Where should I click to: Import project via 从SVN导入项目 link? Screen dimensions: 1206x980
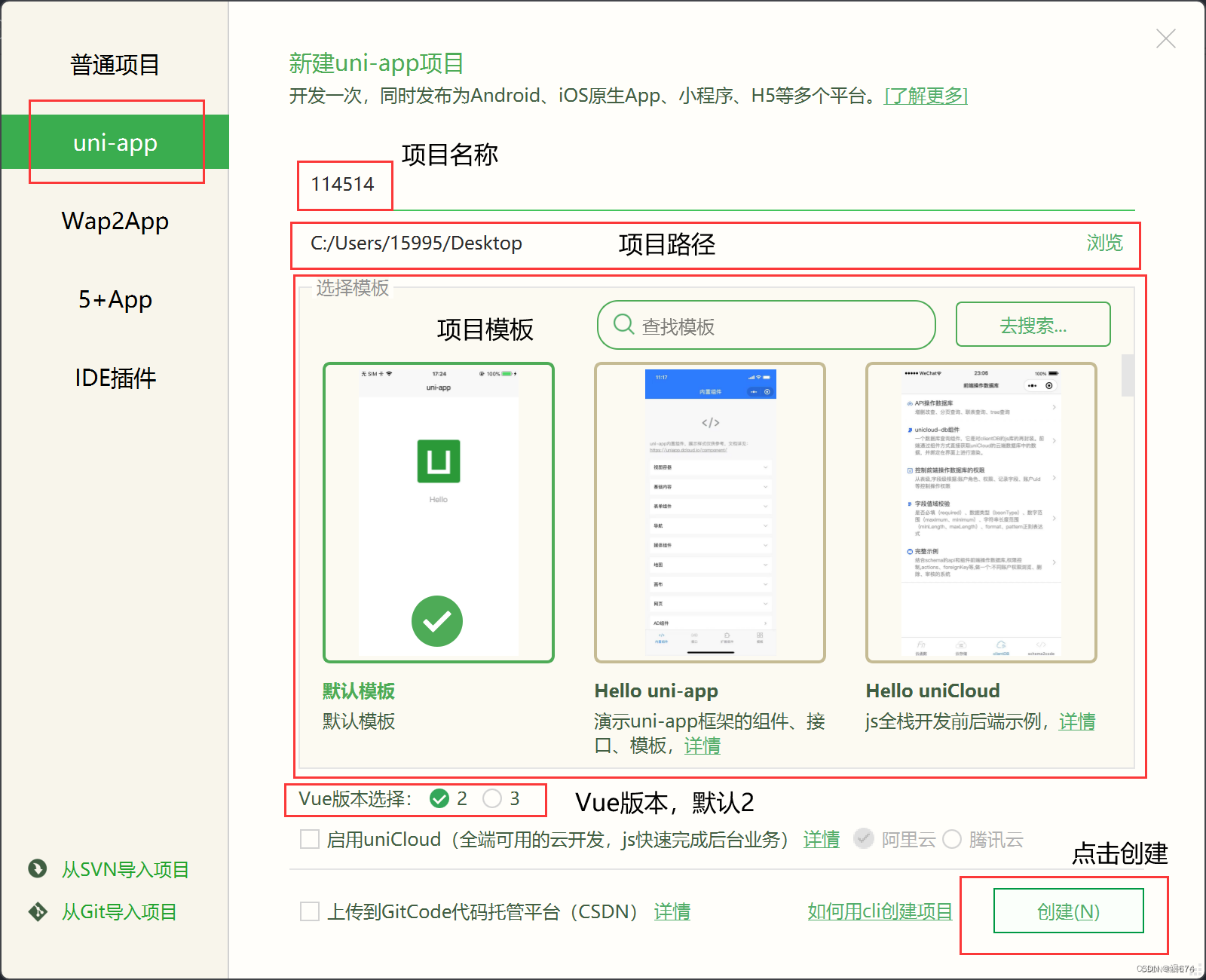124,869
